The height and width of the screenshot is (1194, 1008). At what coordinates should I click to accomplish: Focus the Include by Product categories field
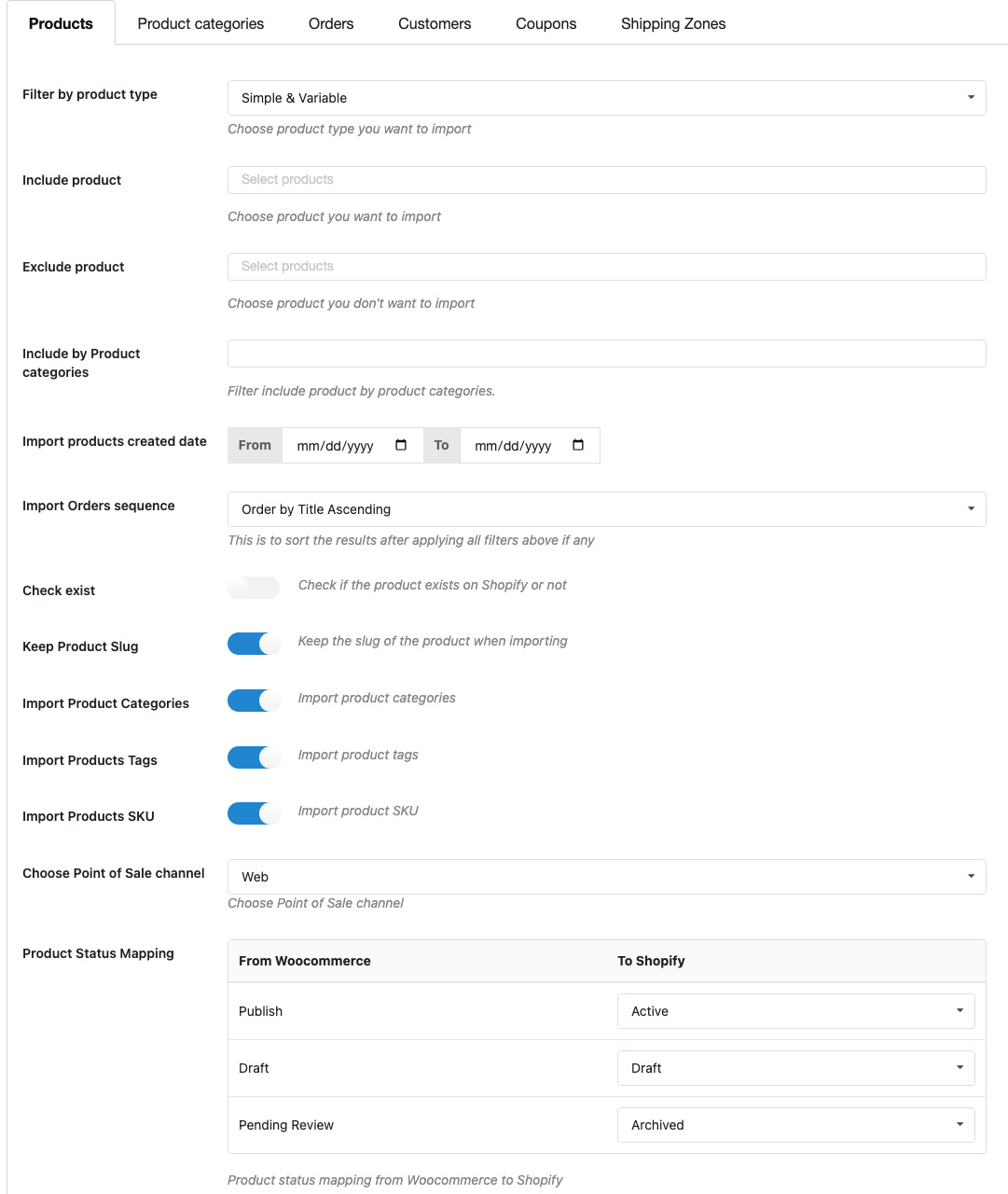coord(606,354)
